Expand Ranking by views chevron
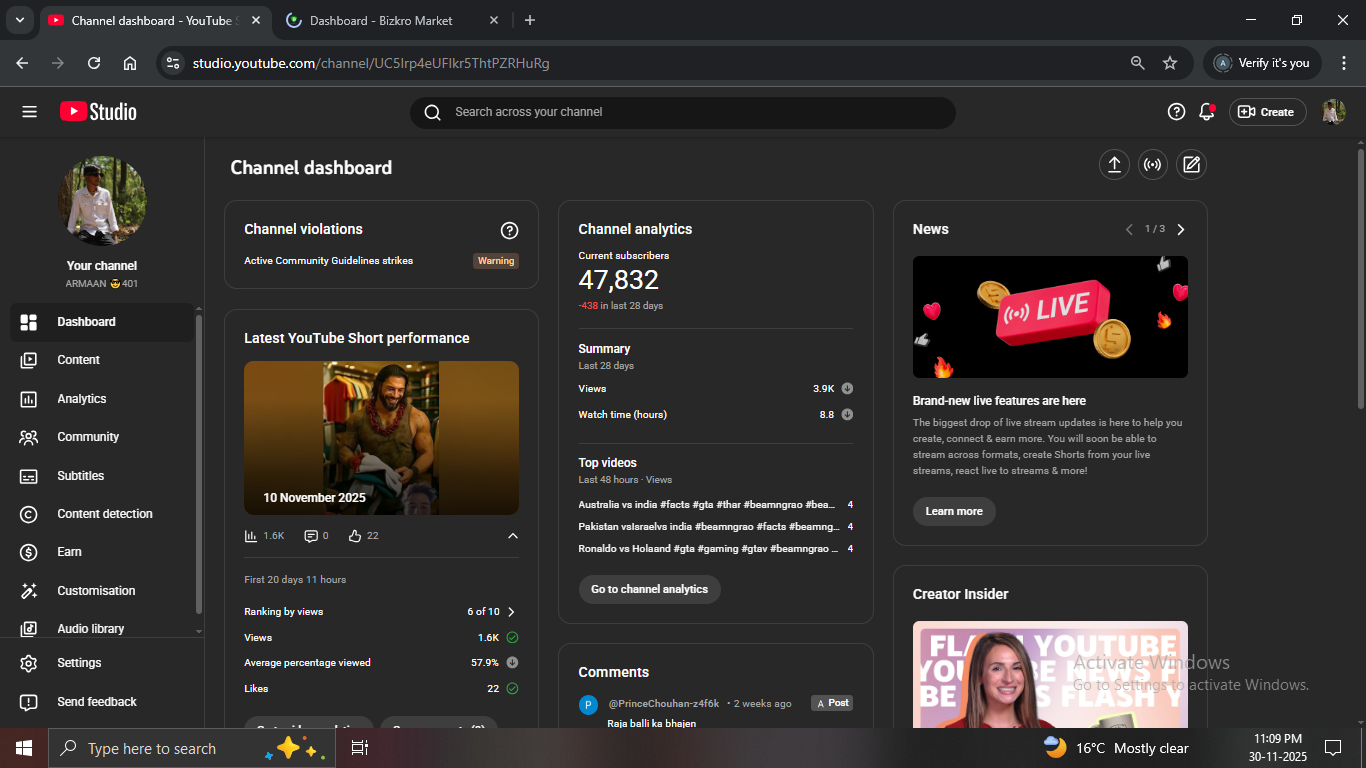The width and height of the screenshot is (1366, 768). pyautogui.click(x=511, y=612)
